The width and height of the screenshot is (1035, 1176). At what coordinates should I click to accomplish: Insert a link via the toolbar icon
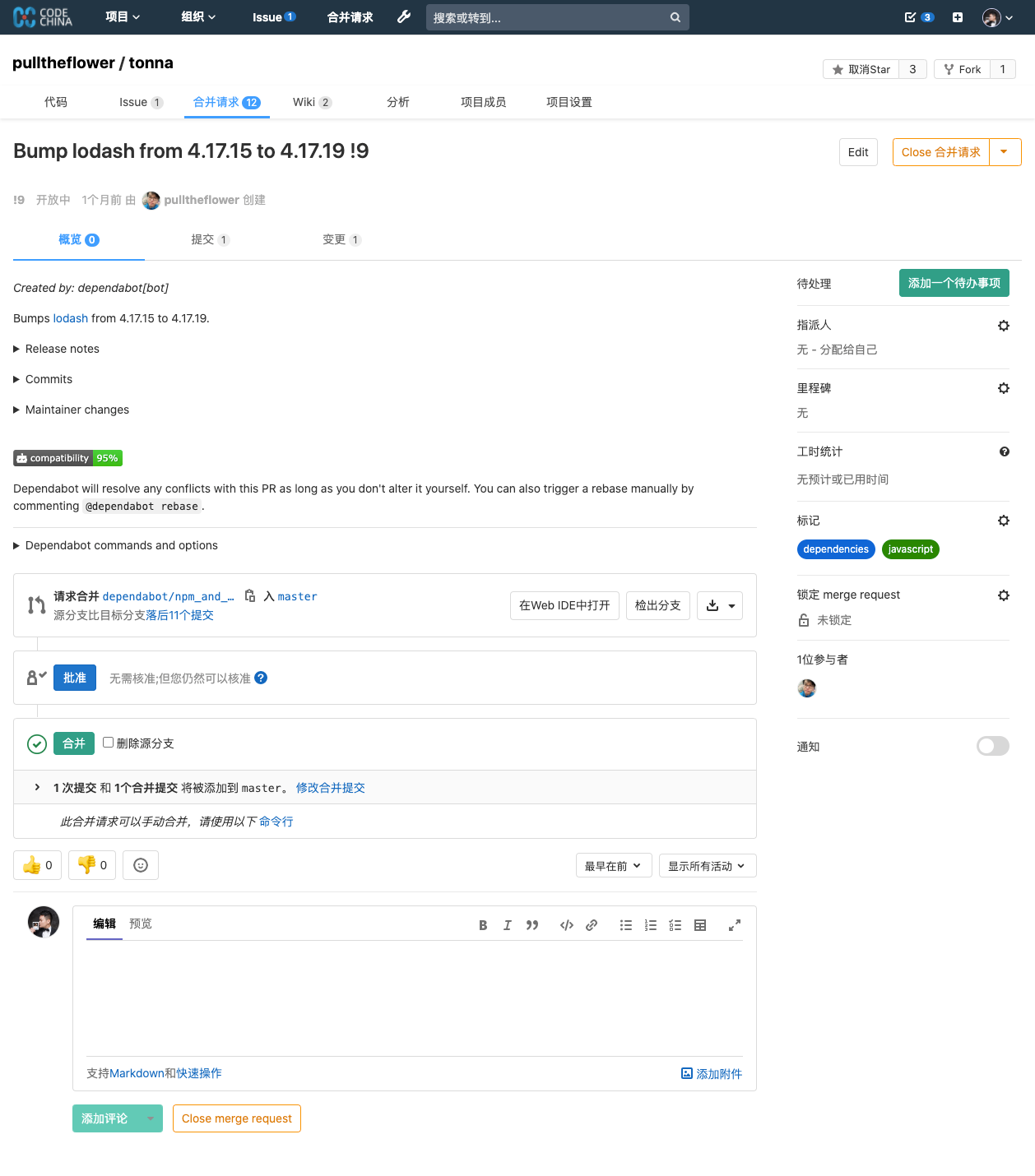click(x=592, y=925)
